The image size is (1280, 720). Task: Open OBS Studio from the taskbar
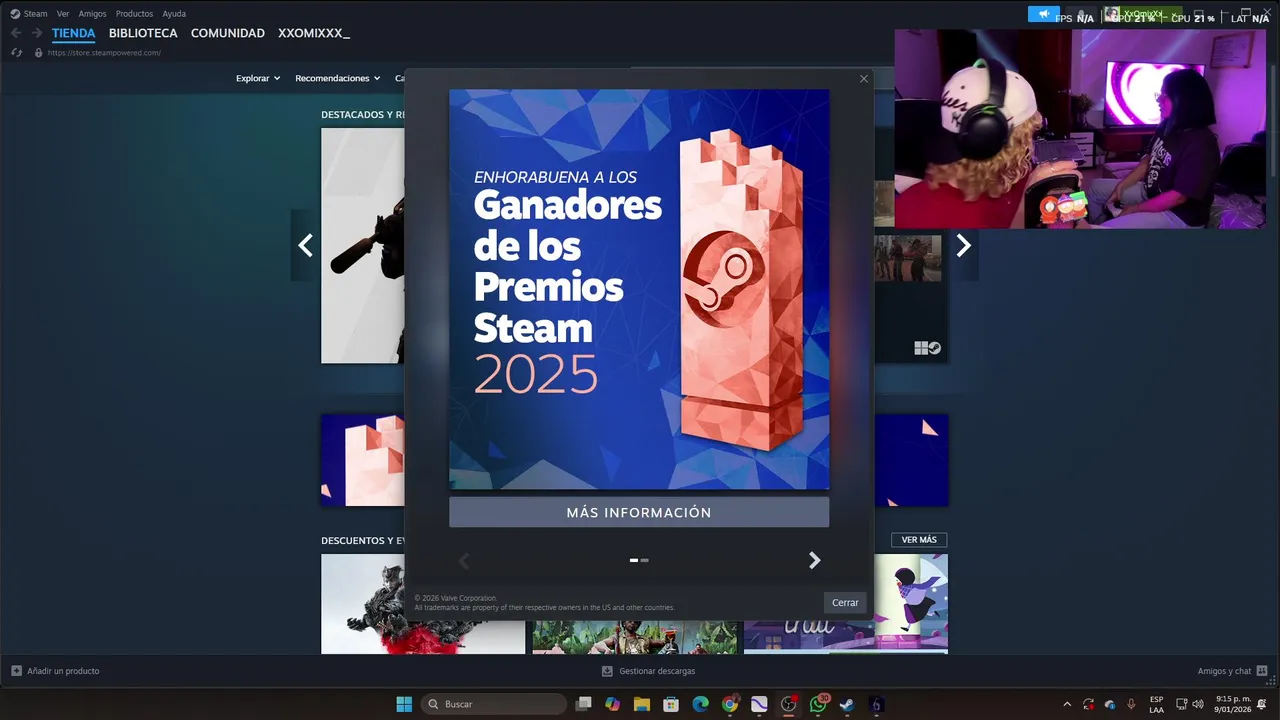[789, 704]
